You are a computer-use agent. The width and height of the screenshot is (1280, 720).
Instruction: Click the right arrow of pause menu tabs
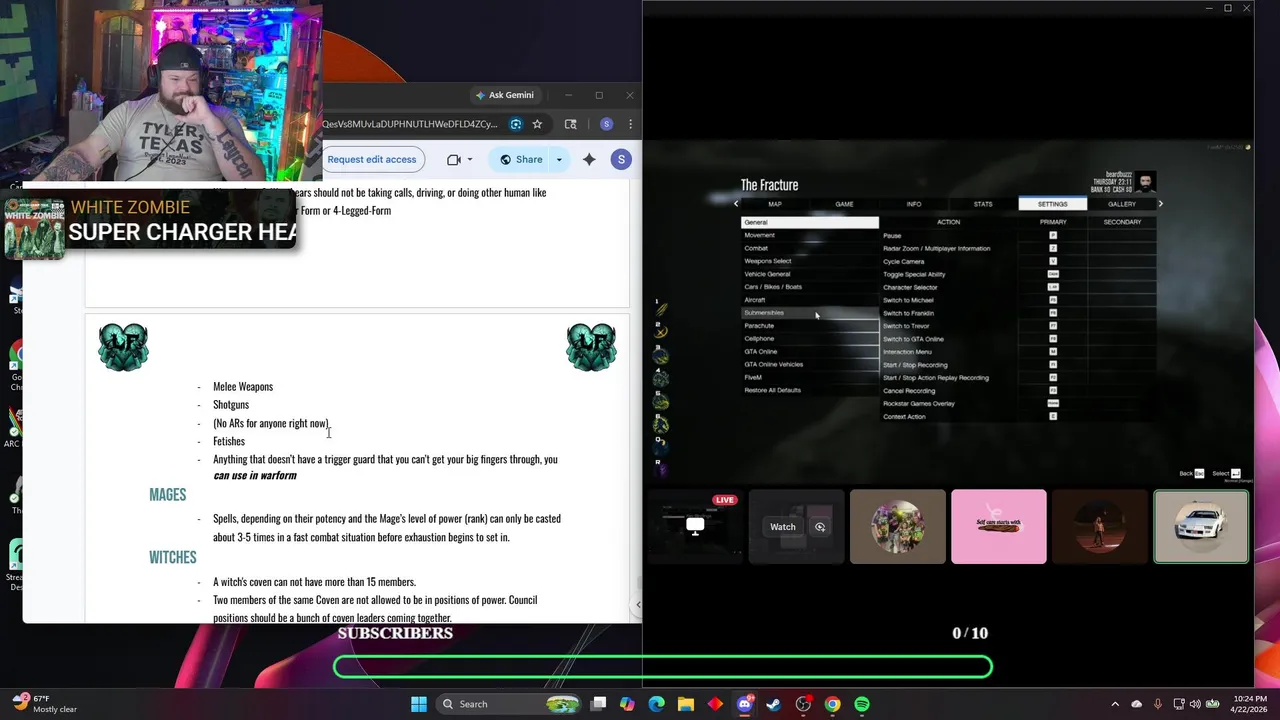pyautogui.click(x=1160, y=204)
